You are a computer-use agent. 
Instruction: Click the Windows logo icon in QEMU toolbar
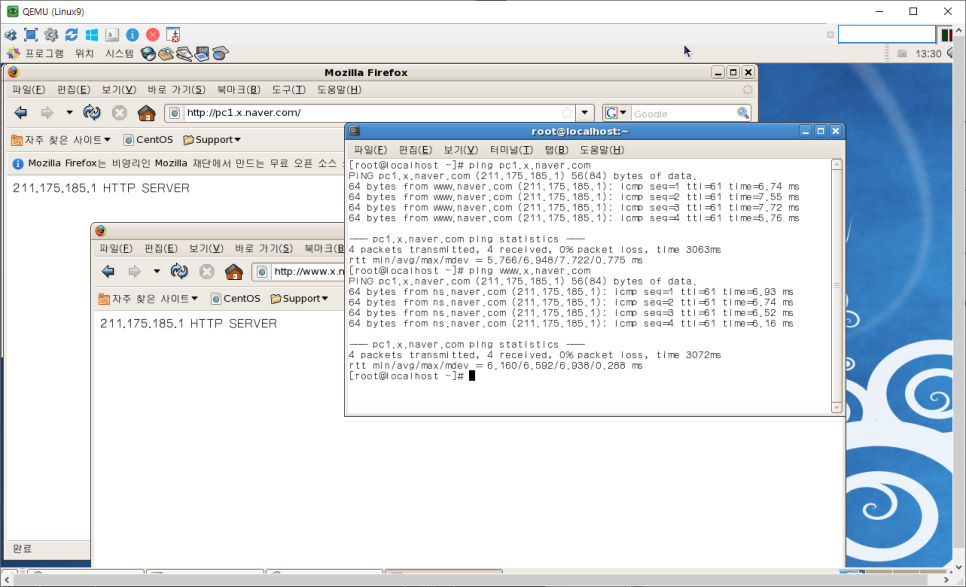point(92,35)
